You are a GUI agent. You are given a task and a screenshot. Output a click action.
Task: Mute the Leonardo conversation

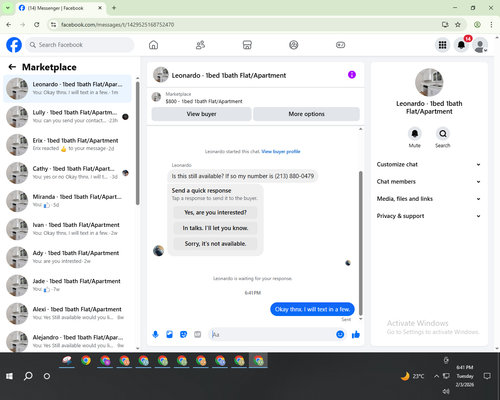tap(415, 134)
